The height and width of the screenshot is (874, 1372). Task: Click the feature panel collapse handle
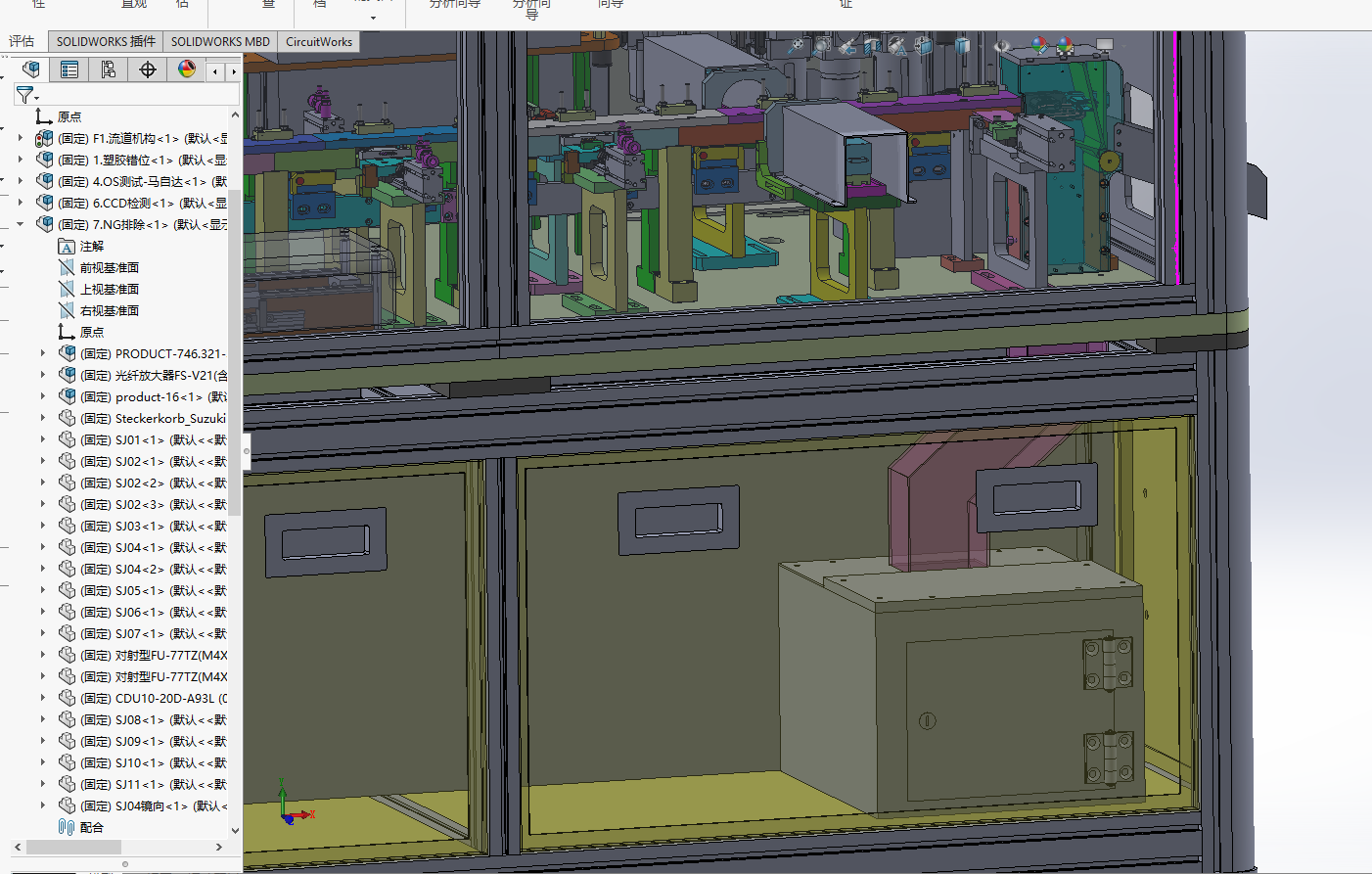(247, 451)
